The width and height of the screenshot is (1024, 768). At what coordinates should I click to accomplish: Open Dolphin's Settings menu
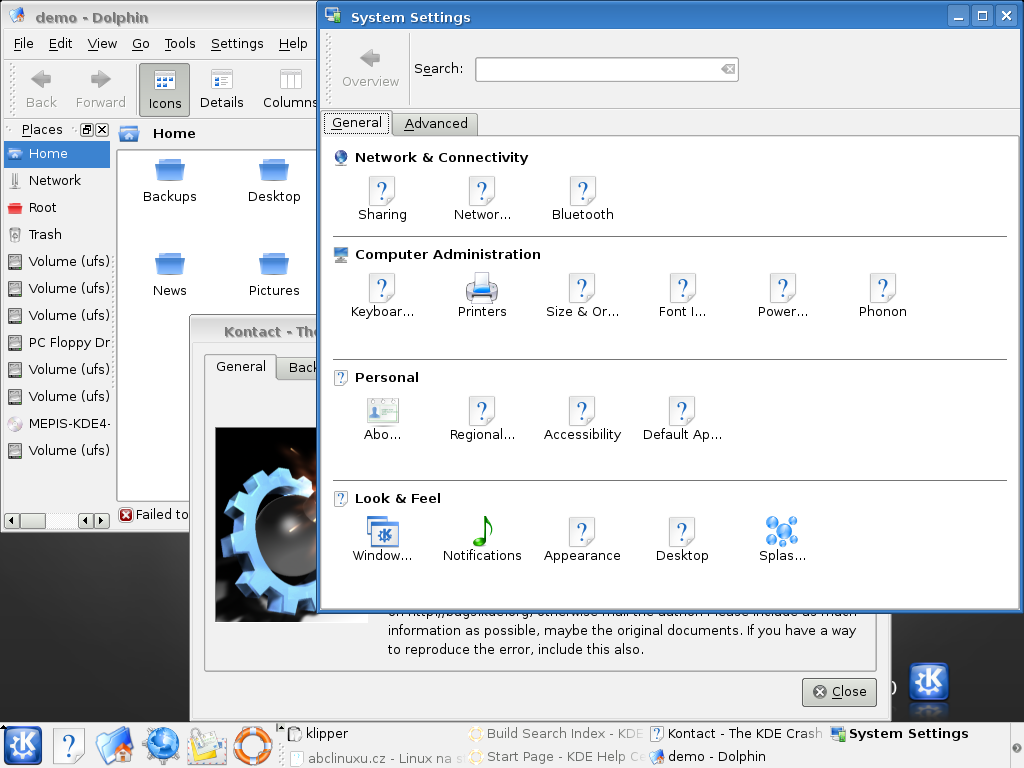[x=237, y=44]
